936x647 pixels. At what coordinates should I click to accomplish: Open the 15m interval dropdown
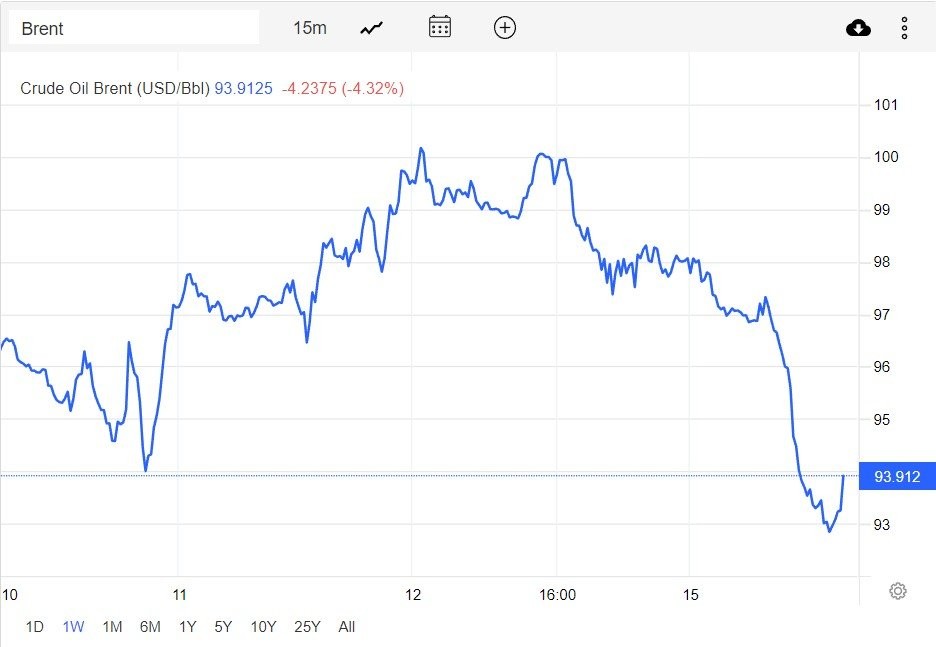click(310, 28)
